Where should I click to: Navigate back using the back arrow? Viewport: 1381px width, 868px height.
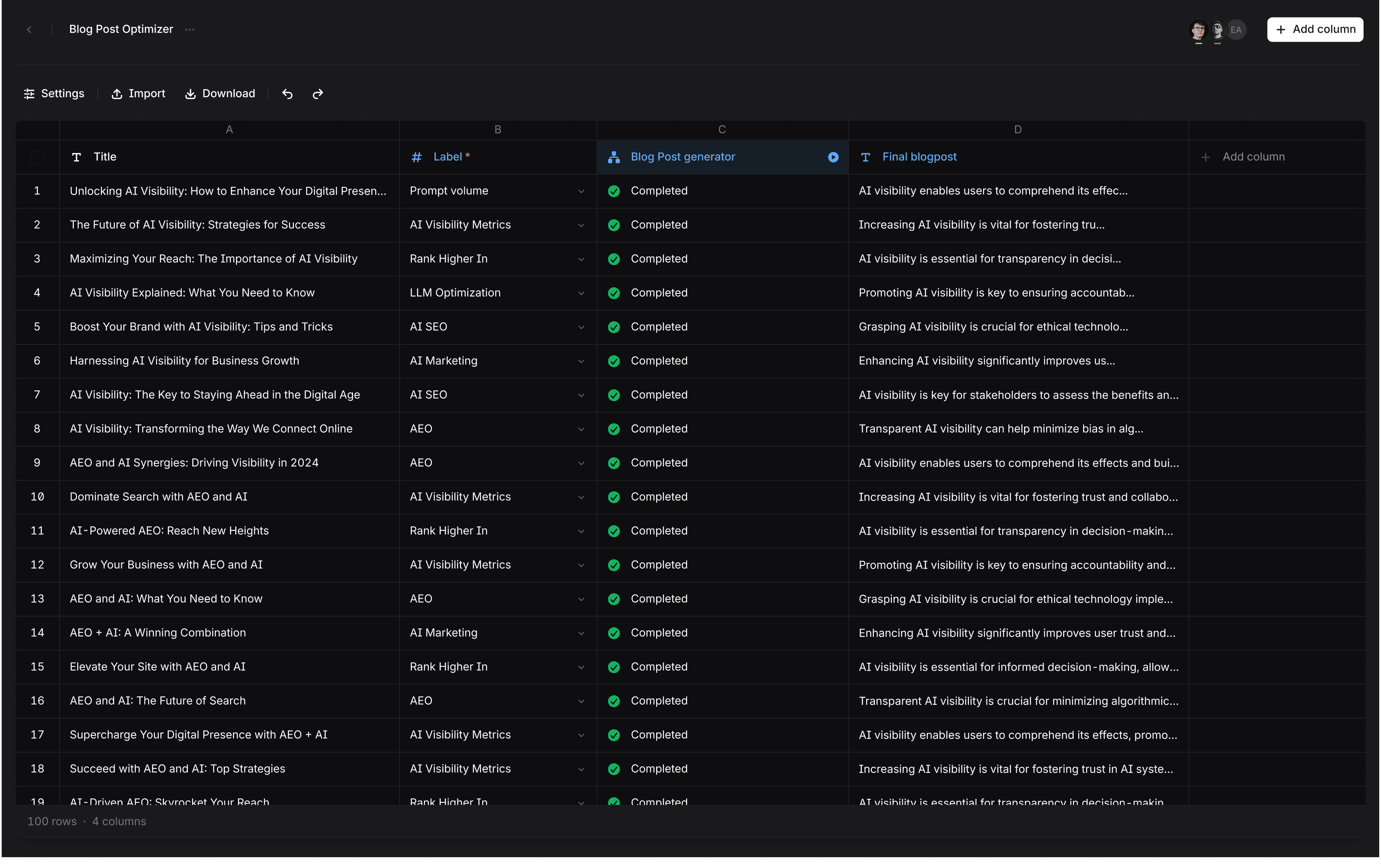click(x=29, y=29)
